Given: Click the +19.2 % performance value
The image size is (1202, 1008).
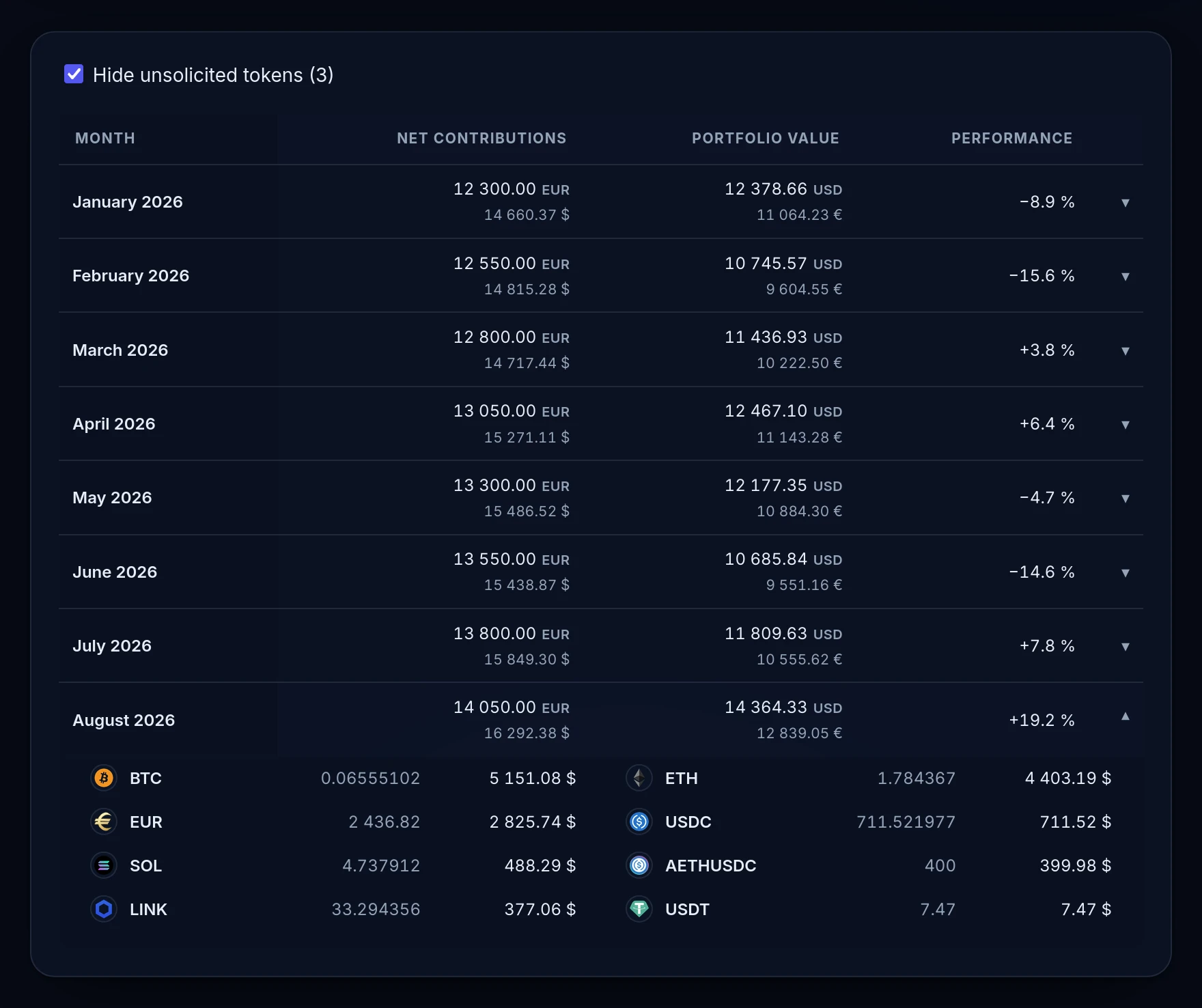Looking at the screenshot, I should pos(1042,720).
